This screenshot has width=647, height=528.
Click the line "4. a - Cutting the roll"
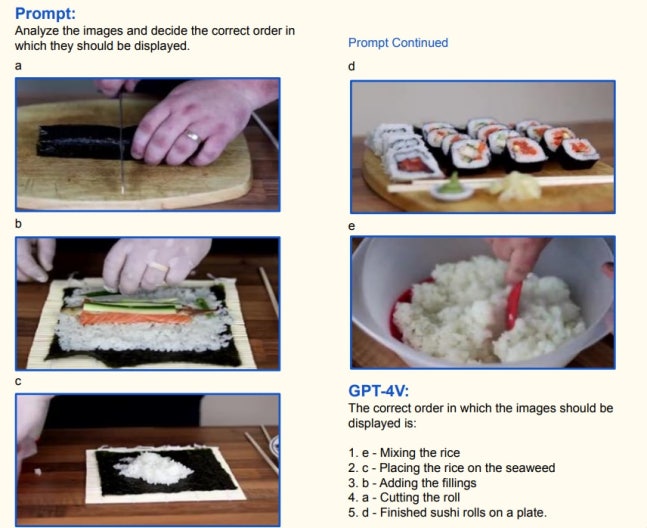point(404,497)
